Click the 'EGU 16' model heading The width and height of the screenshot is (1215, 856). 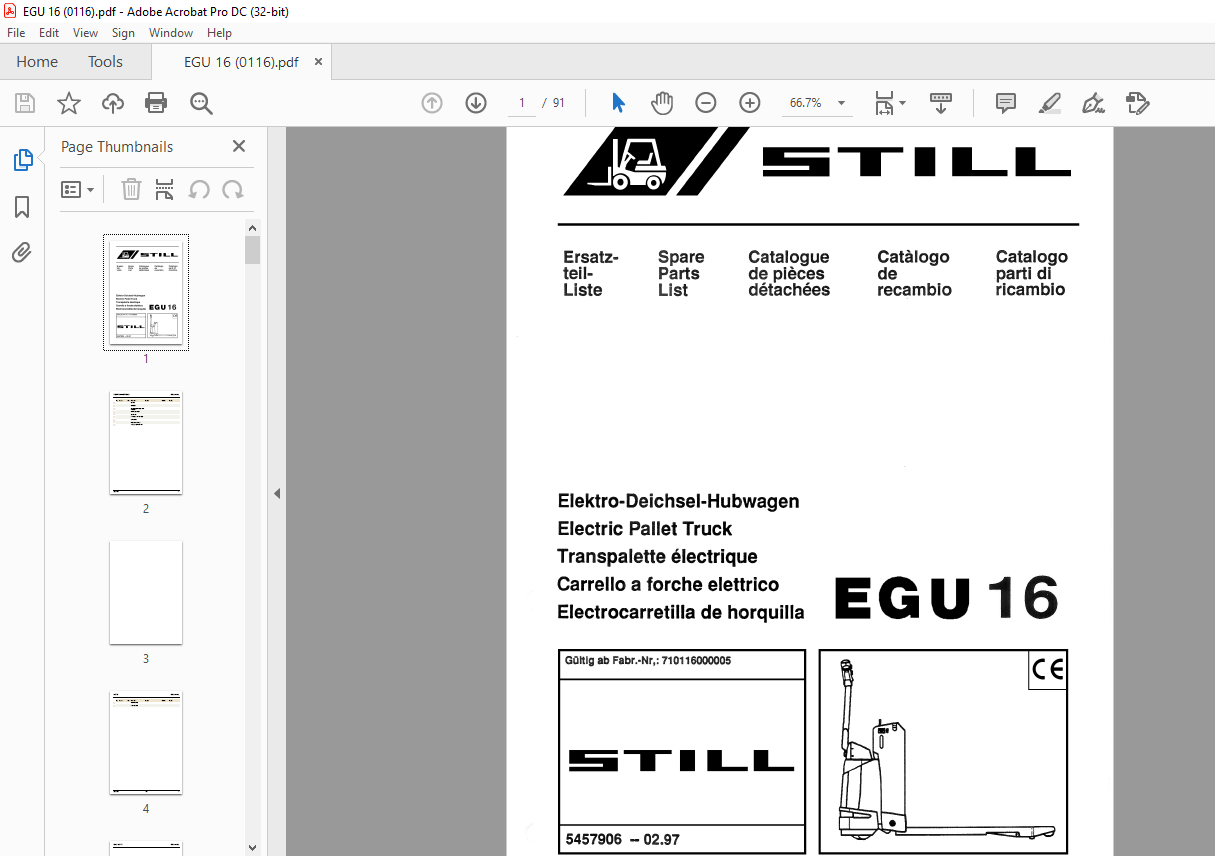[x=946, y=598]
